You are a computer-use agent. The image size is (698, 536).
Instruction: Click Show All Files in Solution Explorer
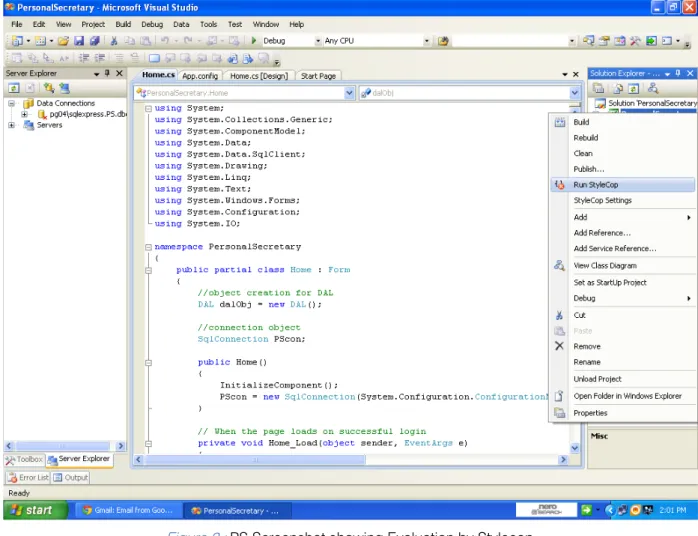pos(618,89)
